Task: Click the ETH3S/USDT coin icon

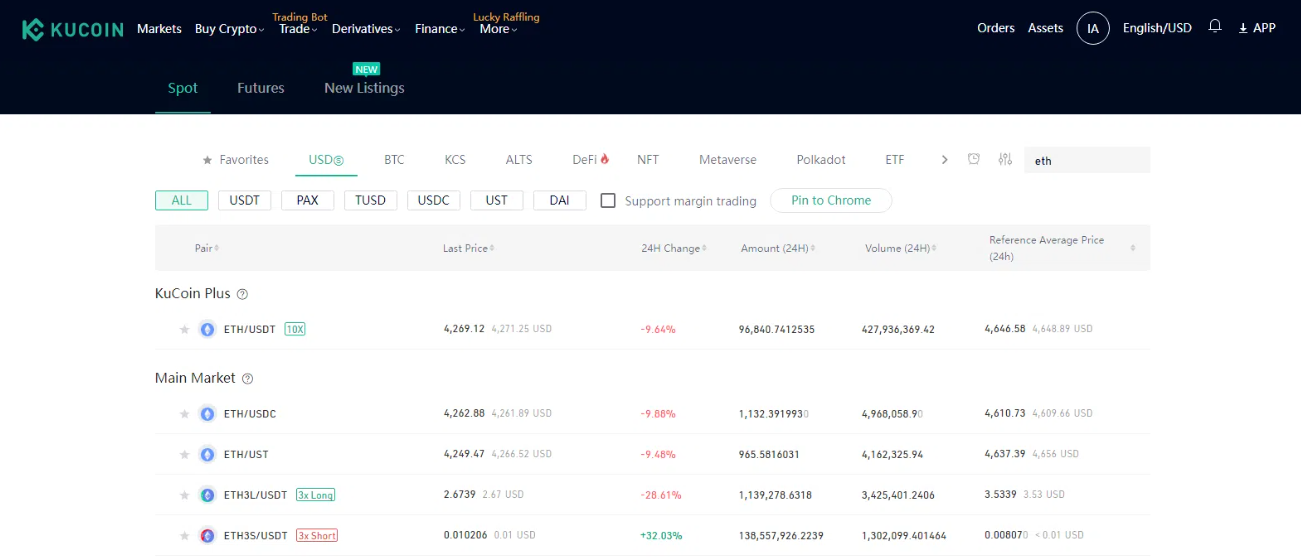Action: (x=207, y=536)
